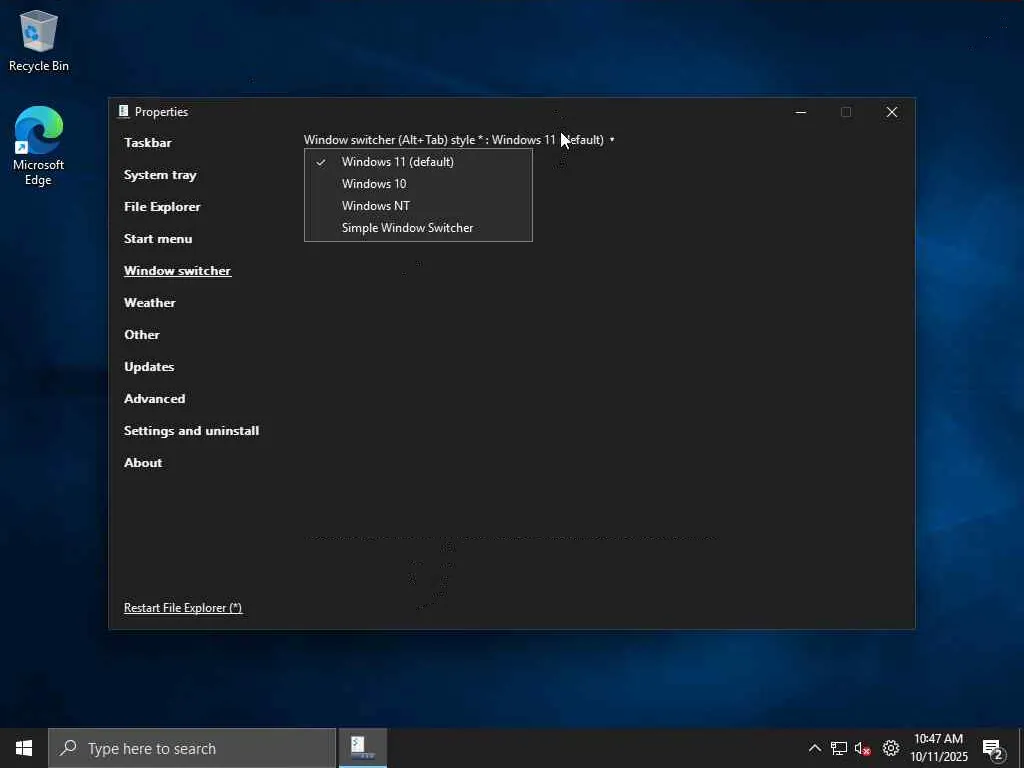The height and width of the screenshot is (768, 1024).
Task: Go to the File Explorer section
Action: [162, 206]
